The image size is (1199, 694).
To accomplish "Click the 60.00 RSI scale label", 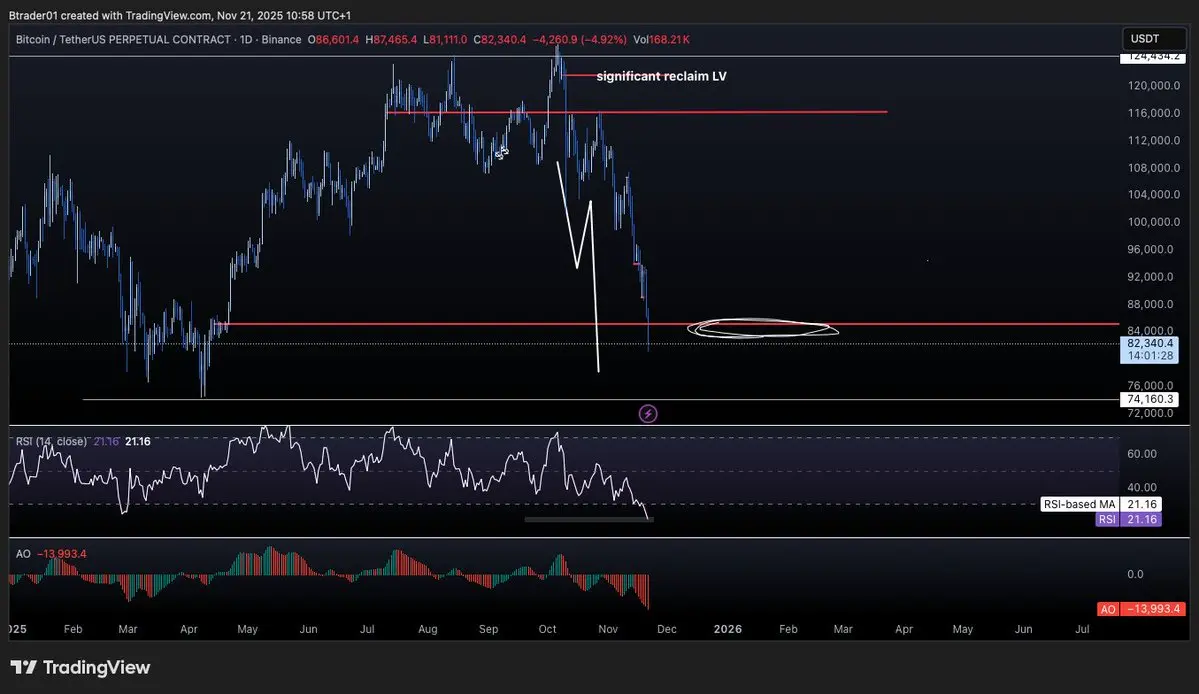I will tap(1142, 453).
